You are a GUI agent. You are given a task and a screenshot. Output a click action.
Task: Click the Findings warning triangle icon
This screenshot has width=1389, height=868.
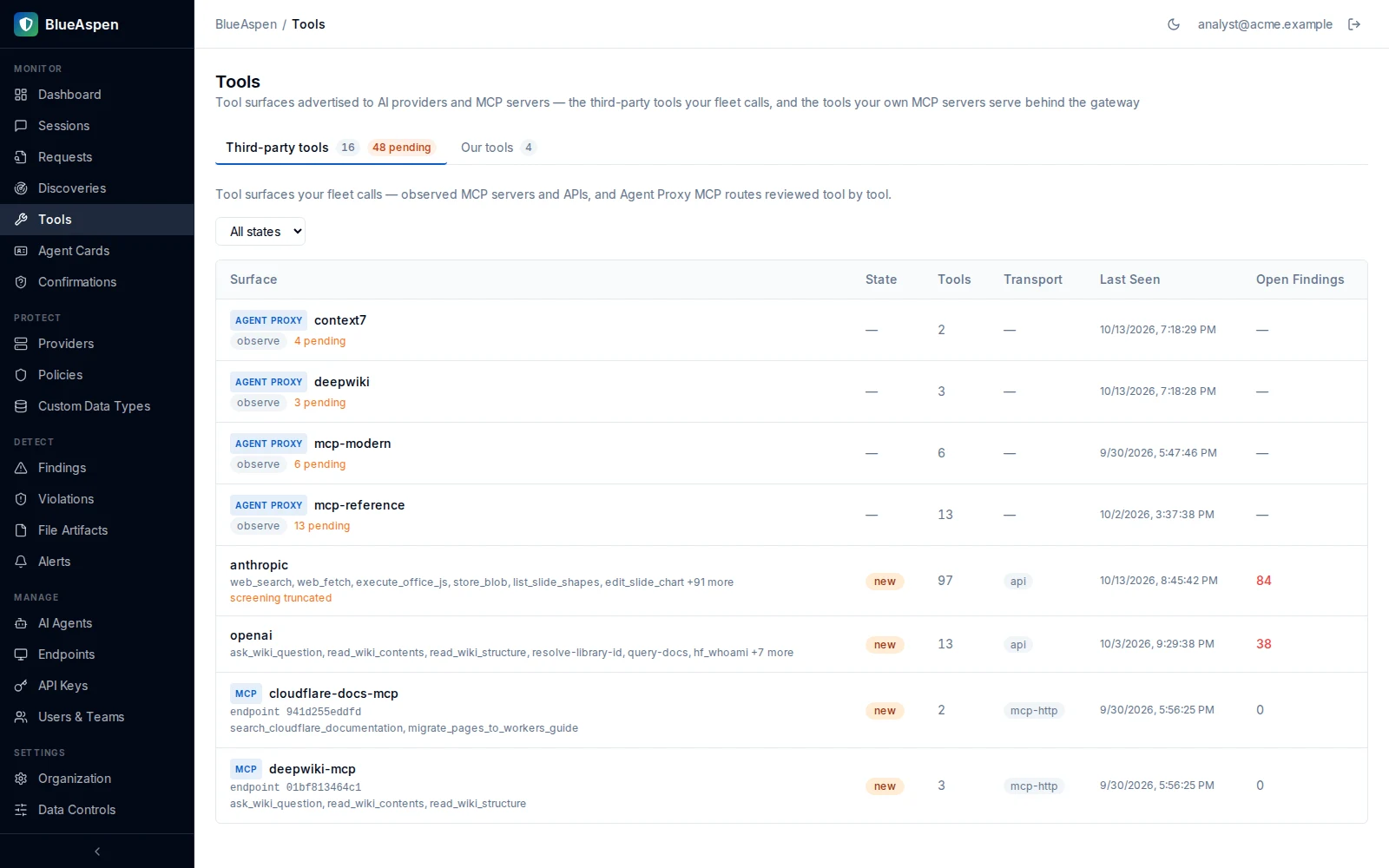click(x=21, y=468)
